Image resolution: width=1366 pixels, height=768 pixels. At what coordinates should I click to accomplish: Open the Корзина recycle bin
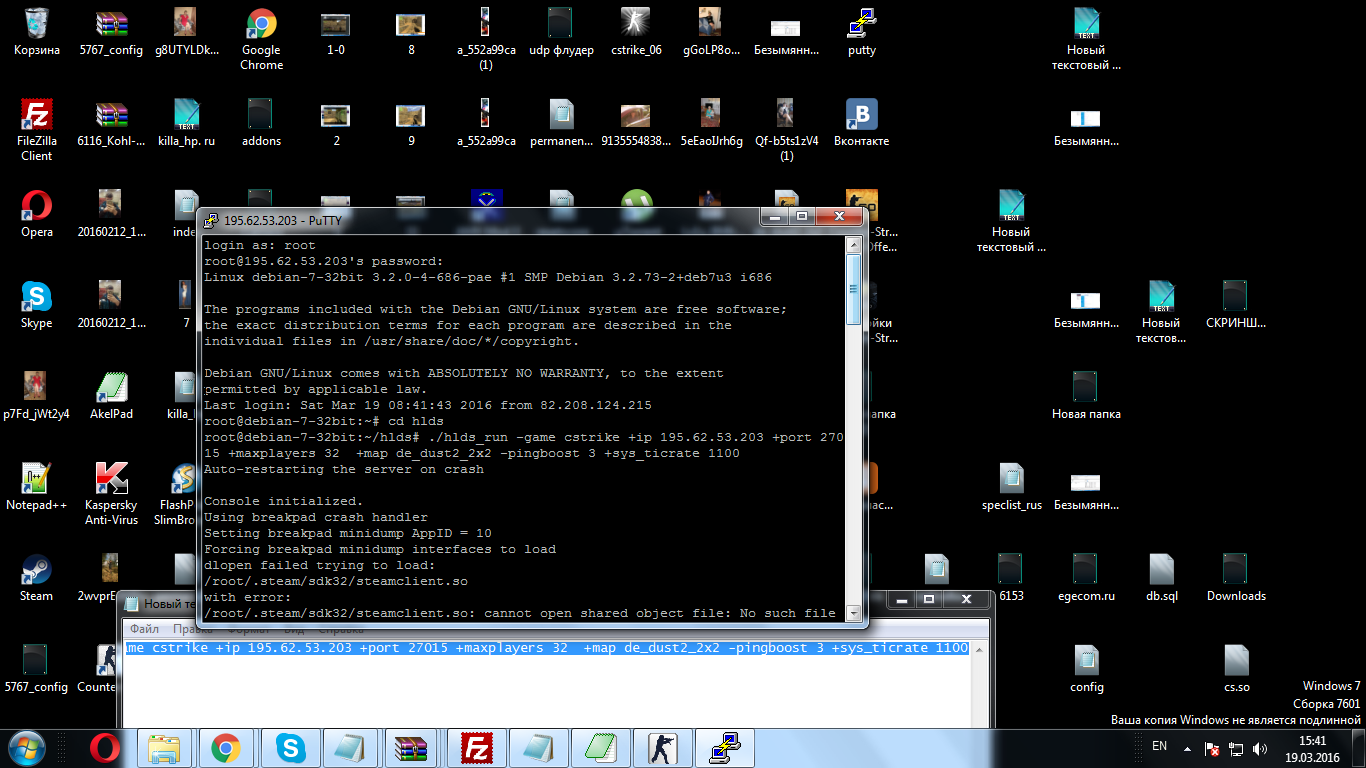tap(37, 31)
